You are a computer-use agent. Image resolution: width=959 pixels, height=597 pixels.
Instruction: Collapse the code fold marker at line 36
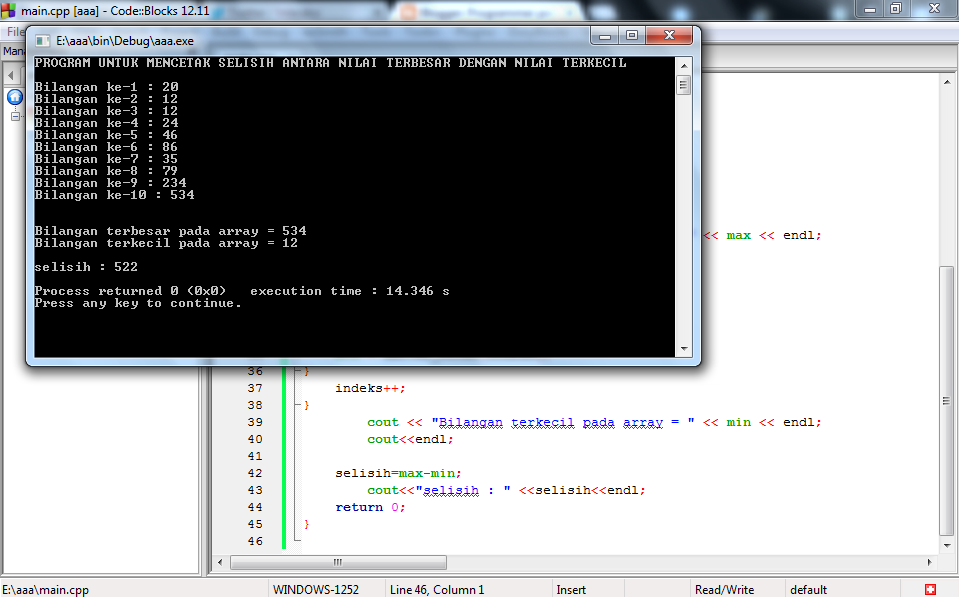[x=297, y=372]
